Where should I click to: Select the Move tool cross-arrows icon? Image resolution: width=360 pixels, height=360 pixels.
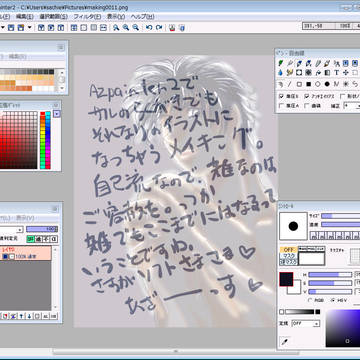(346, 72)
